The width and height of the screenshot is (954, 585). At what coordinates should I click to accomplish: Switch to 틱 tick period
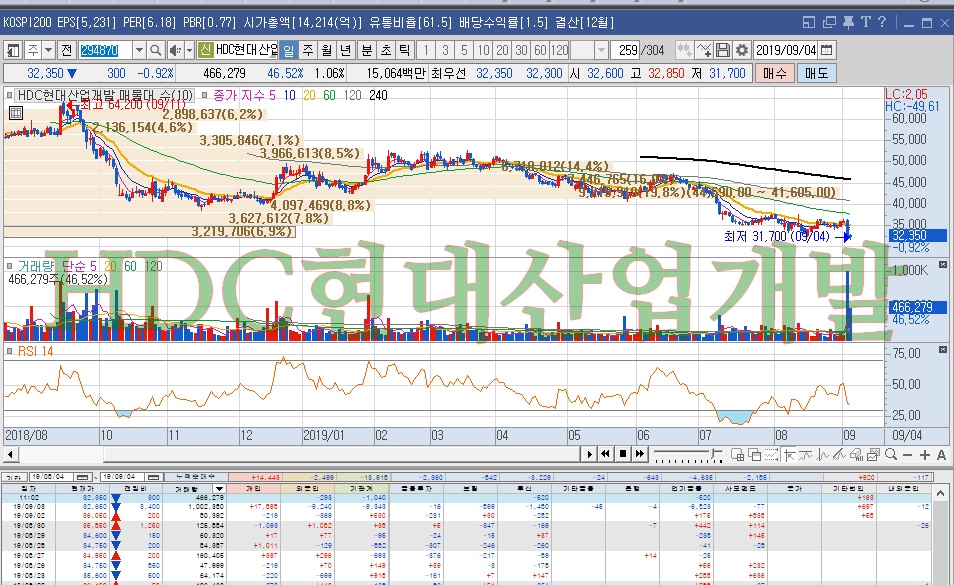click(405, 50)
